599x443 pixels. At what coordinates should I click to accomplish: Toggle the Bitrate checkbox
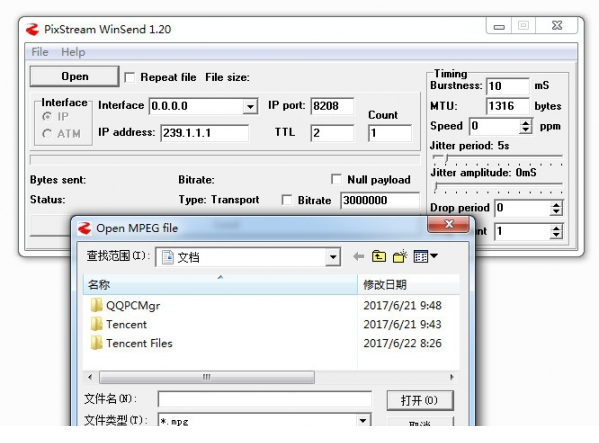click(287, 200)
